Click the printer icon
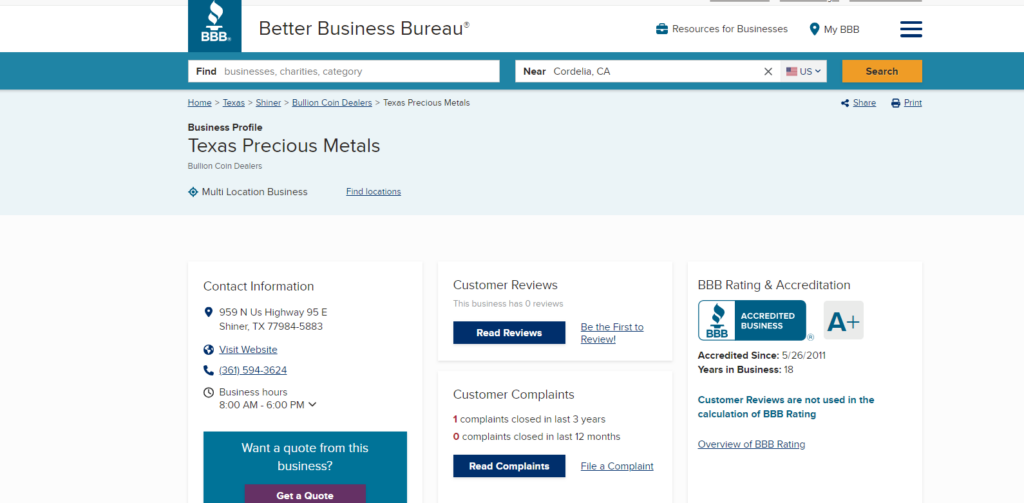The image size is (1024, 503). click(895, 103)
